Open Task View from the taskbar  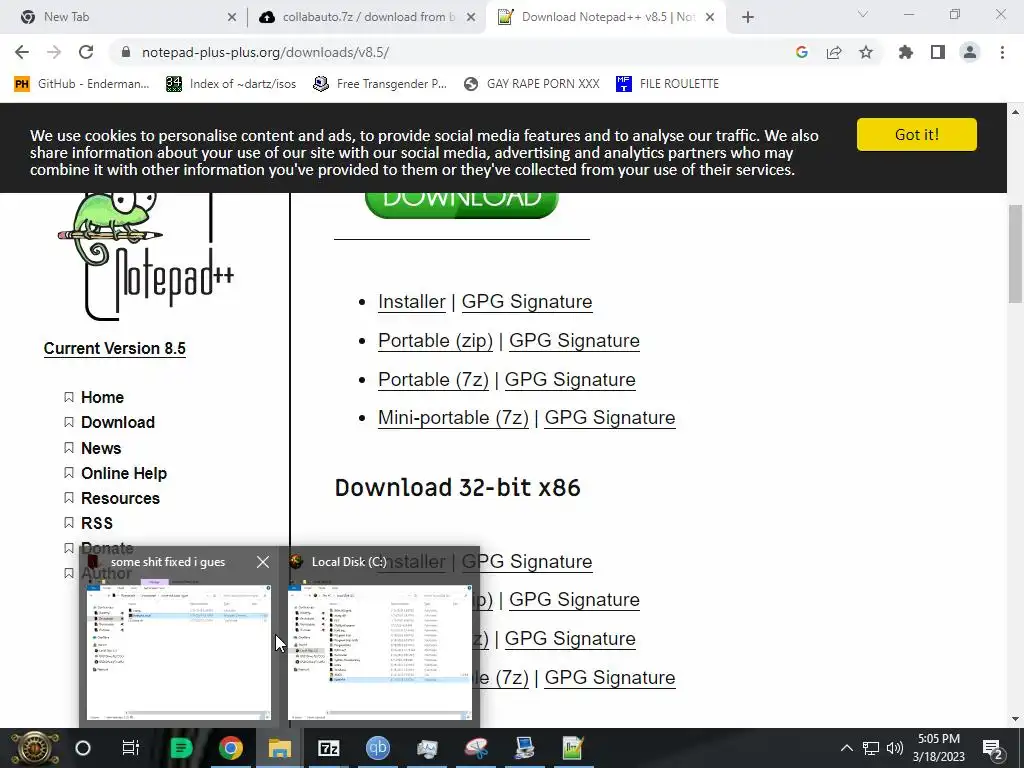click(131, 748)
